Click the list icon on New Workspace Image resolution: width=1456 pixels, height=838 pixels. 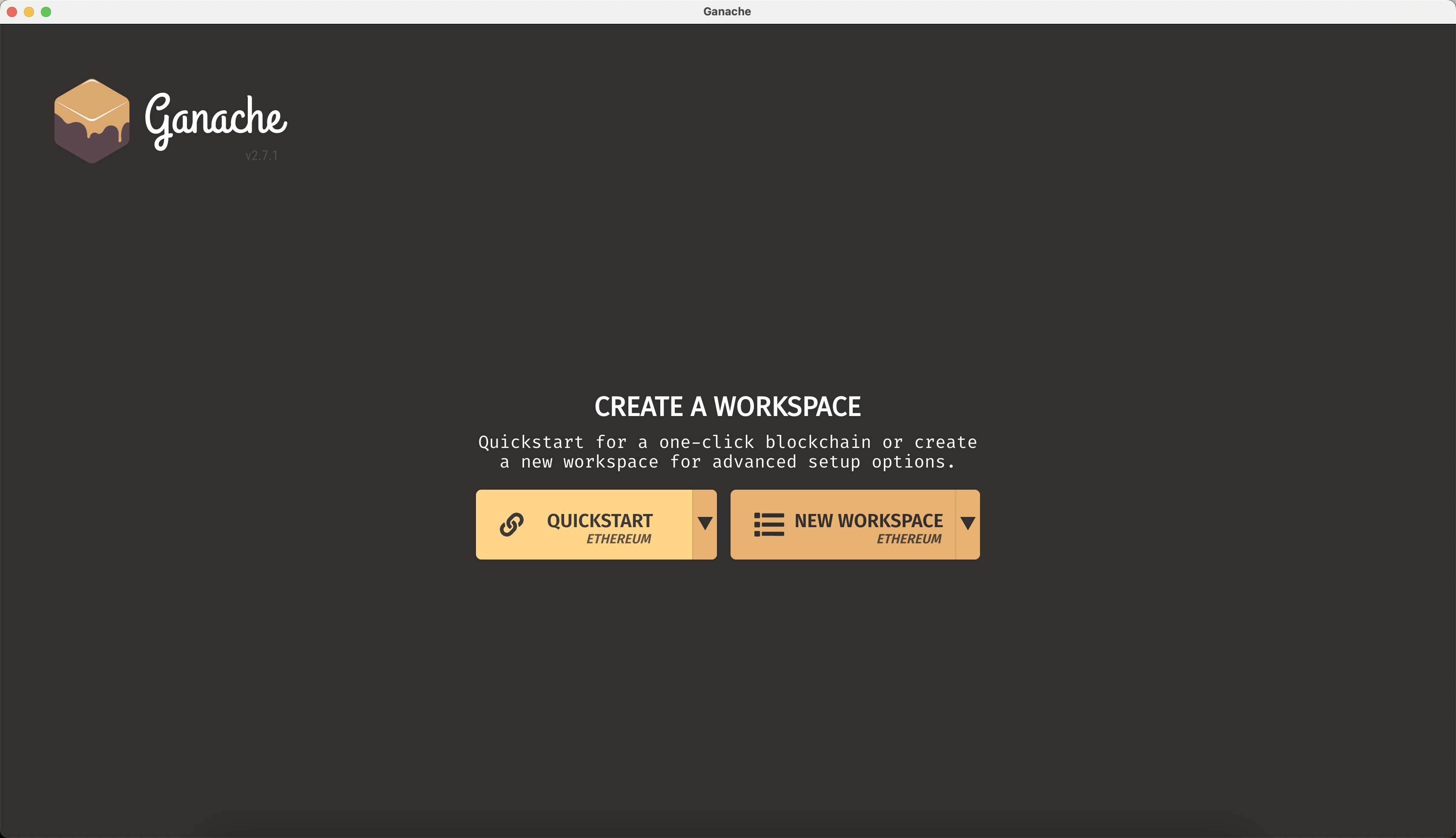(769, 524)
